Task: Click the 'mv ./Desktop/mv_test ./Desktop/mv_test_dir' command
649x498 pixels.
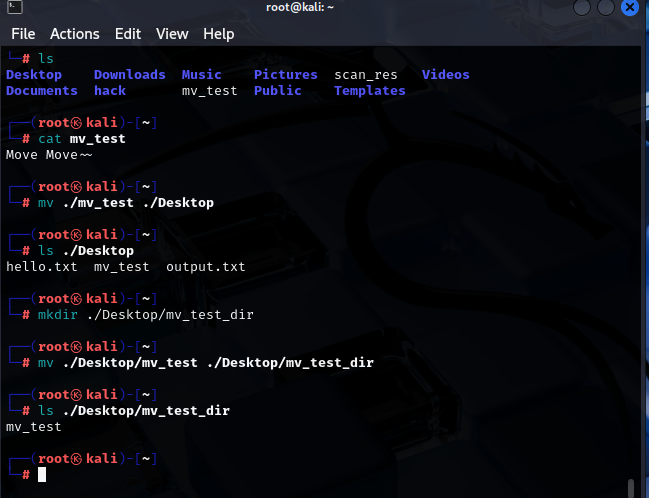Action: tap(206, 363)
